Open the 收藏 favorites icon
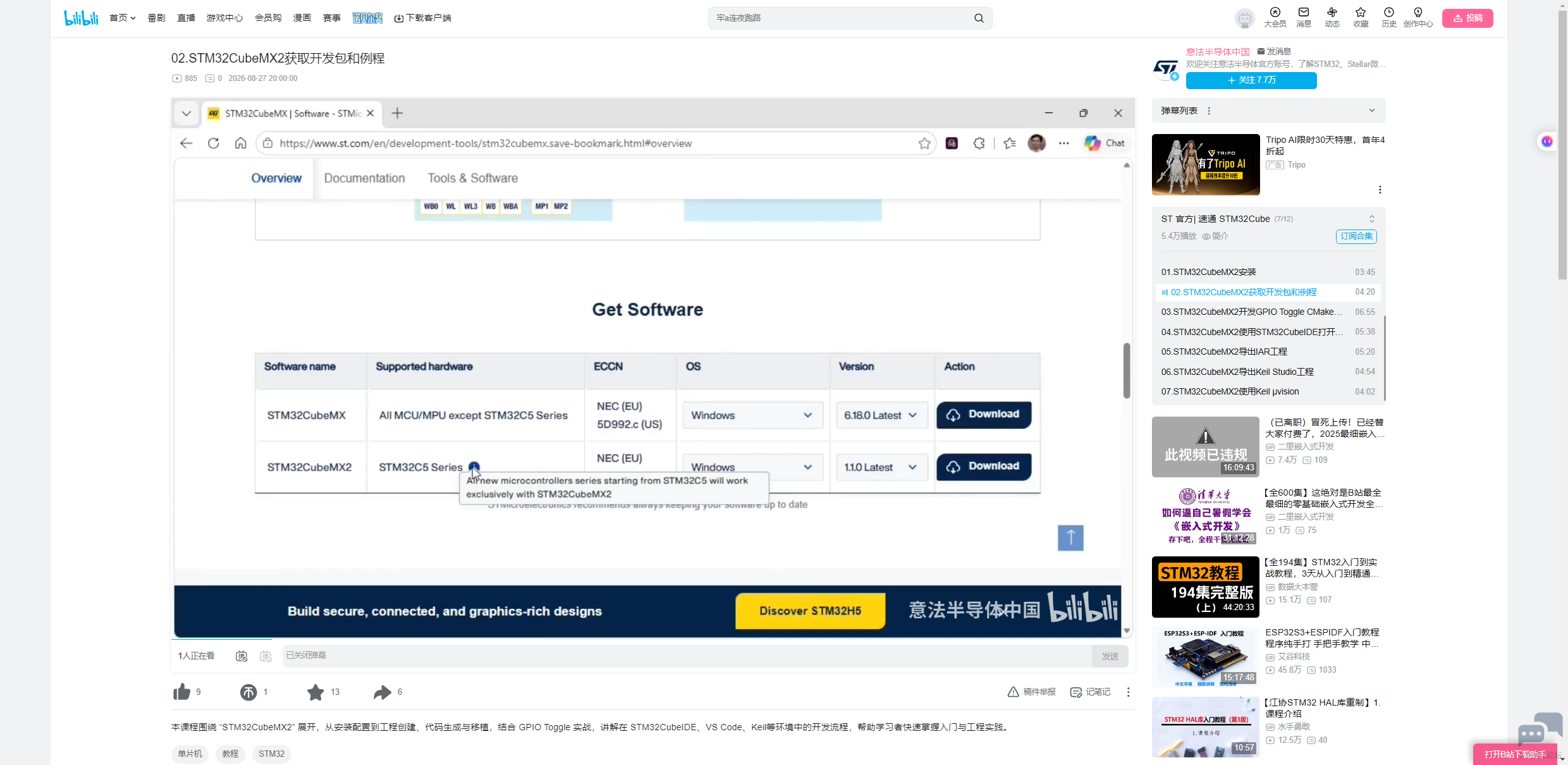Image resolution: width=1568 pixels, height=765 pixels. point(1361,17)
